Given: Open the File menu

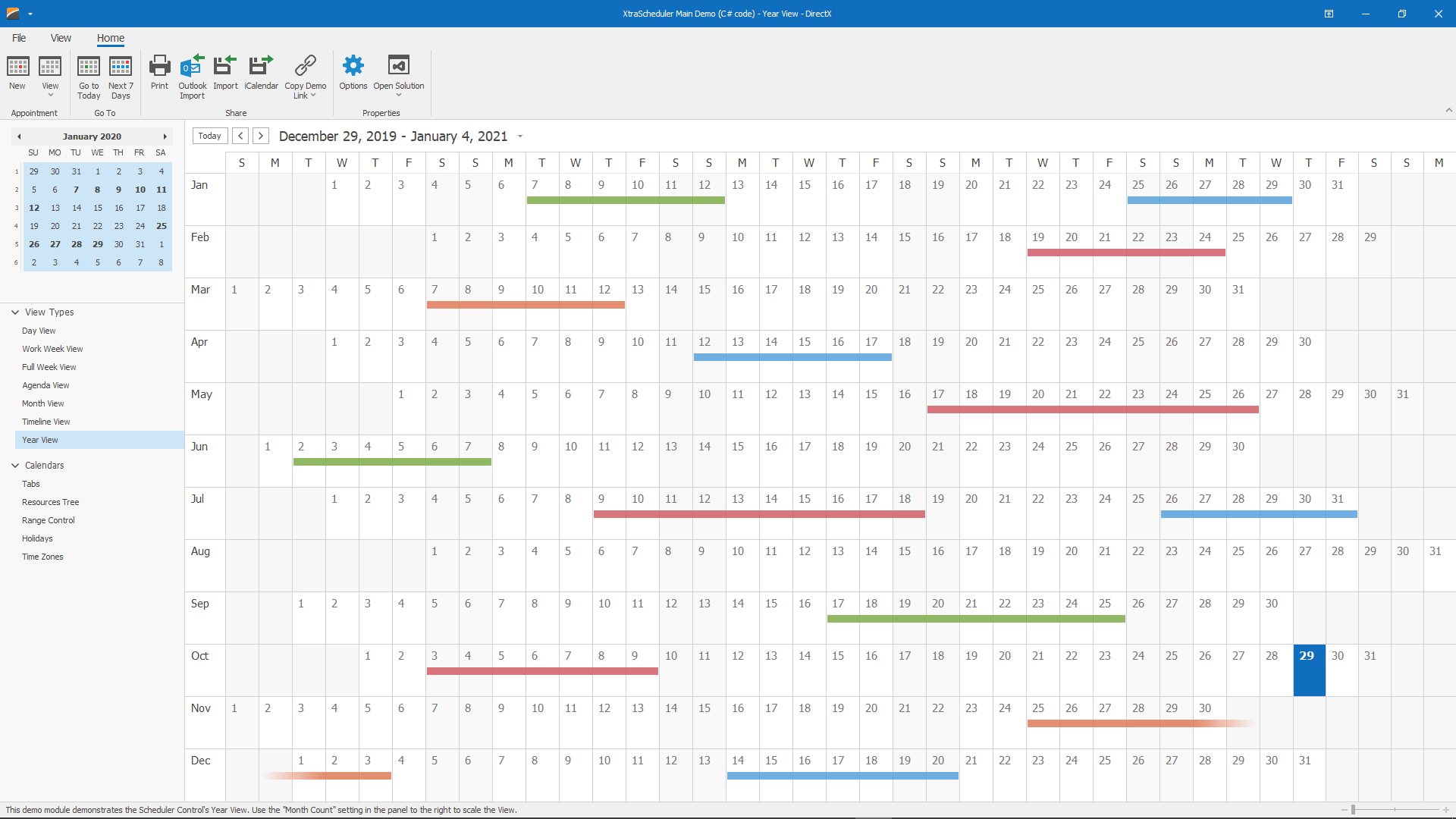Looking at the screenshot, I should pyautogui.click(x=18, y=38).
